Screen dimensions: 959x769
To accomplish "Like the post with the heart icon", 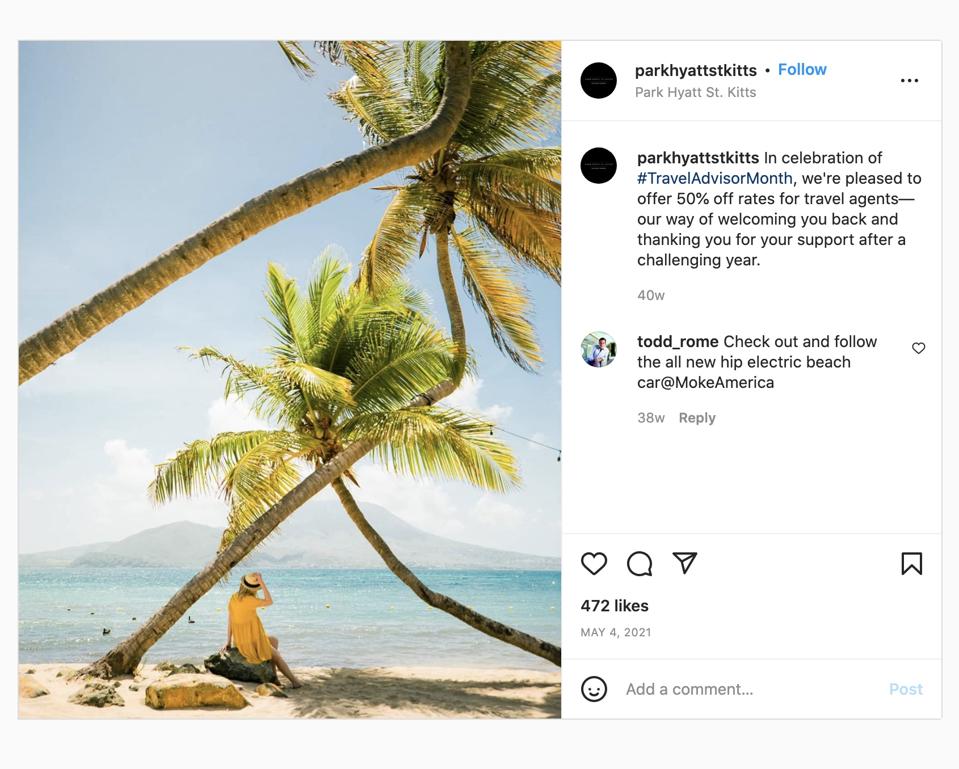I will (594, 564).
